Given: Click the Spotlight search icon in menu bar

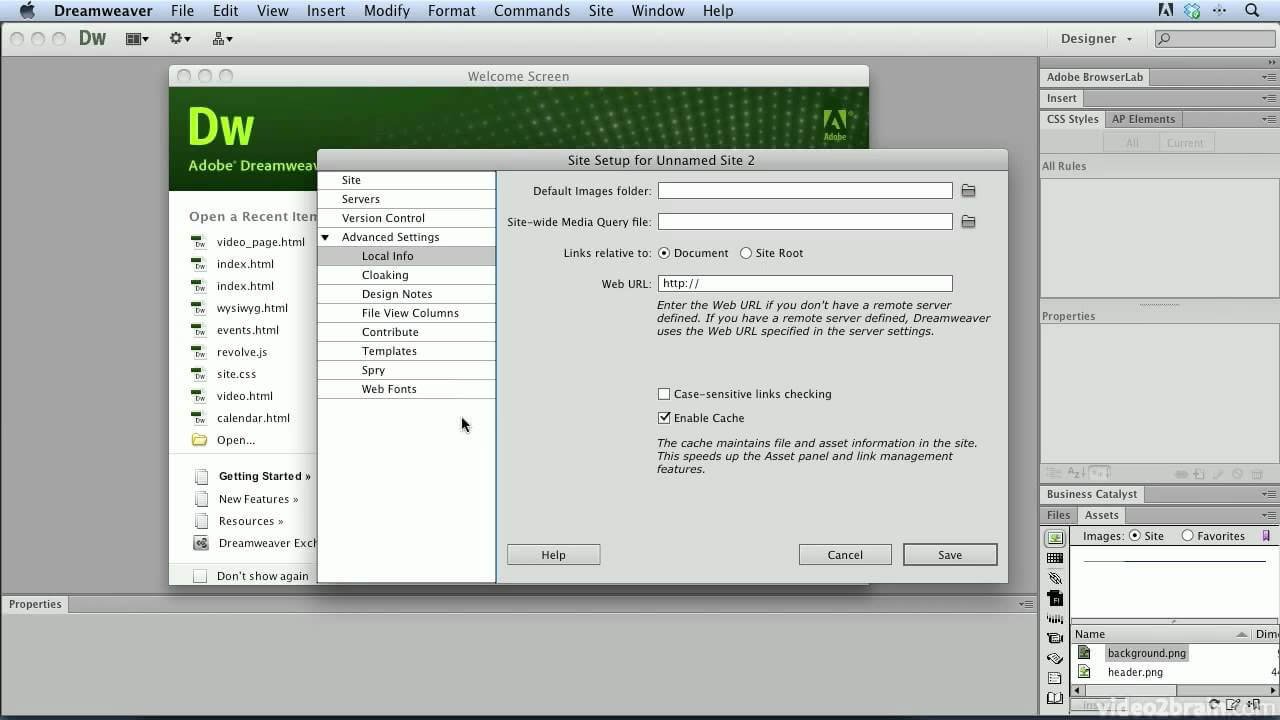Looking at the screenshot, I should click(x=1252, y=11).
